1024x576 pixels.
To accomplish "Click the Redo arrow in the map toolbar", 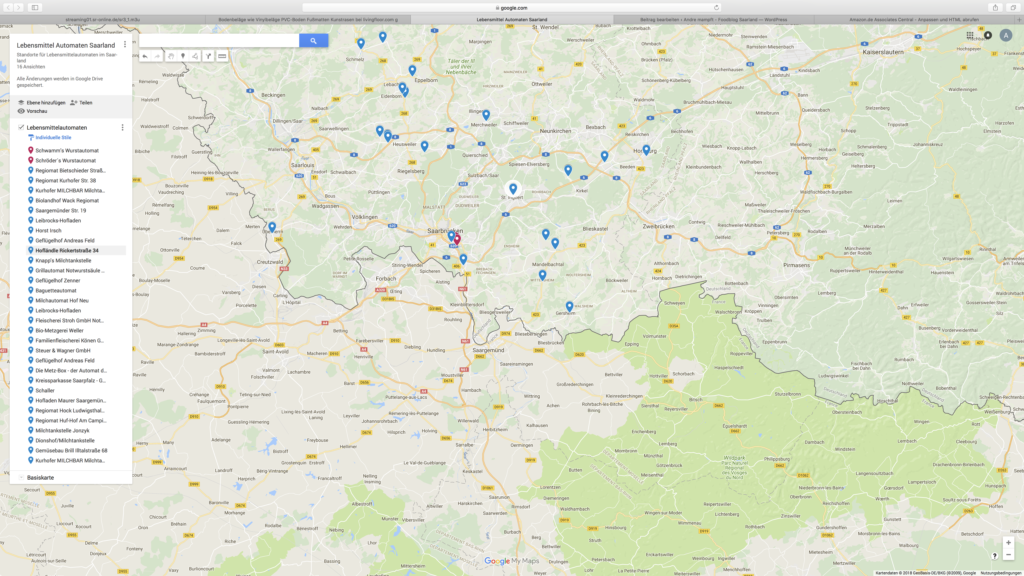I will 158,56.
